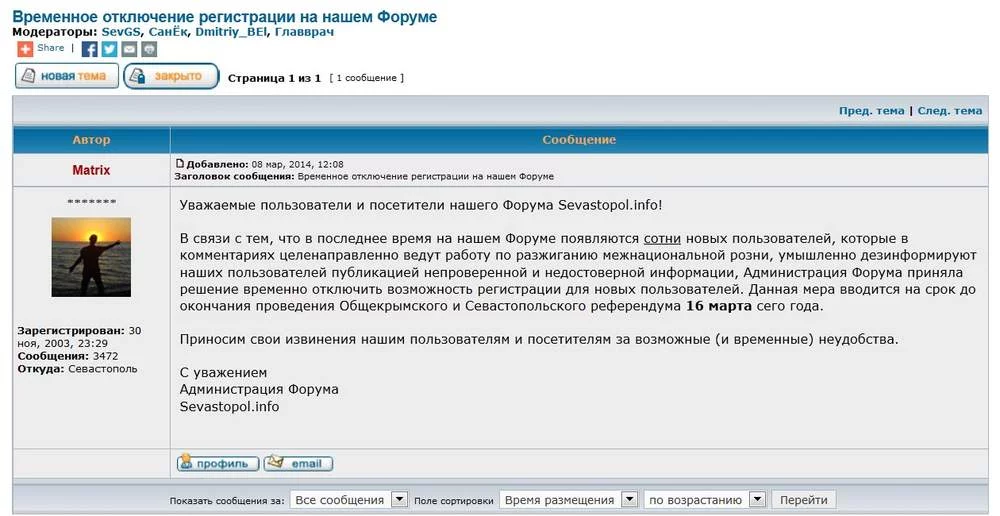Click the Поле сортировки label
The width and height of the screenshot is (1000, 516).
click(454, 501)
